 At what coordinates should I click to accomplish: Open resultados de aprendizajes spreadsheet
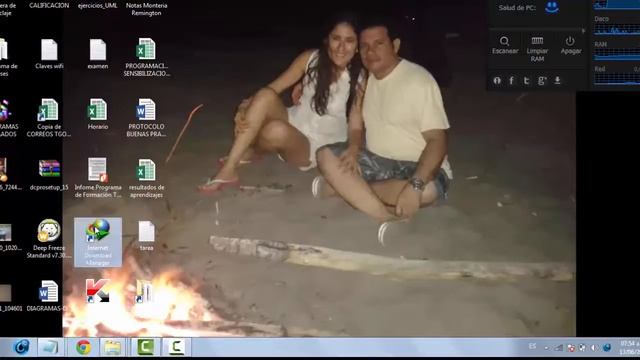[146, 179]
